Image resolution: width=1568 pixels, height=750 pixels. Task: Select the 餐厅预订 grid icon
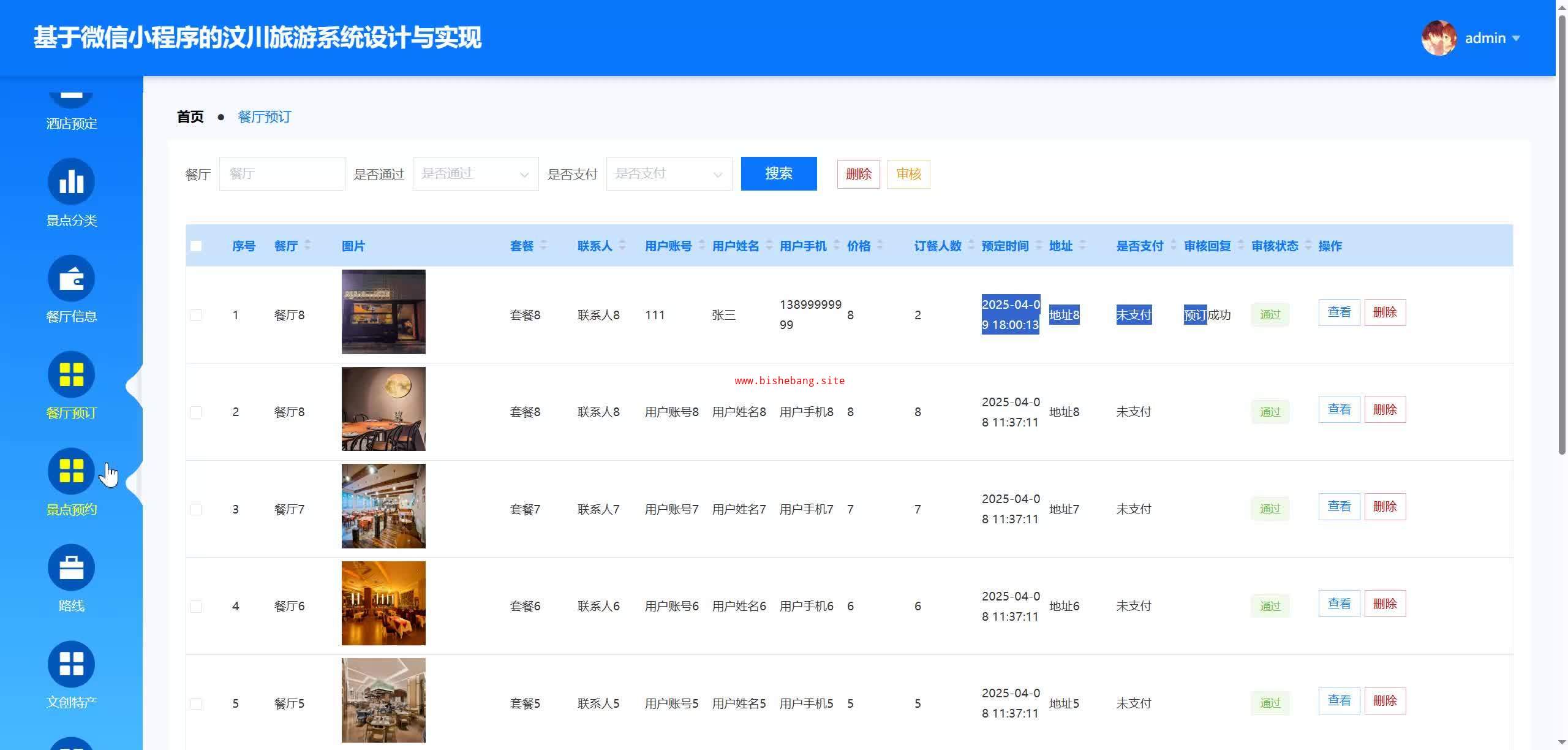(x=71, y=374)
